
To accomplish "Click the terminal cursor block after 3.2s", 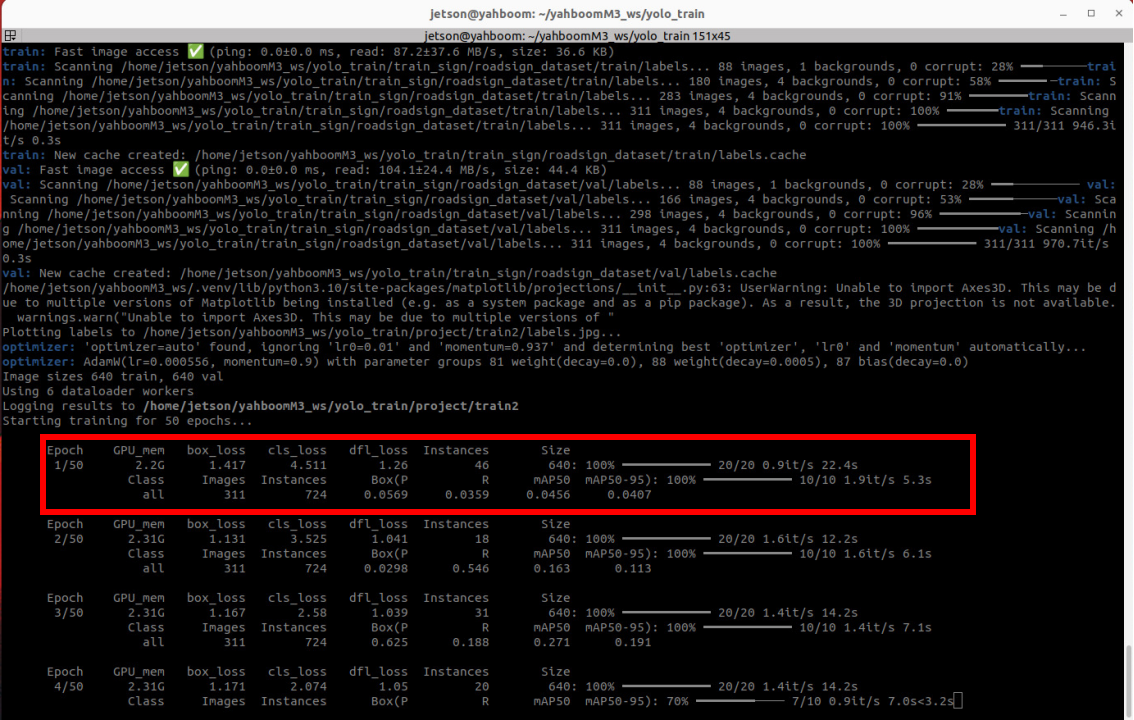I will coord(958,702).
